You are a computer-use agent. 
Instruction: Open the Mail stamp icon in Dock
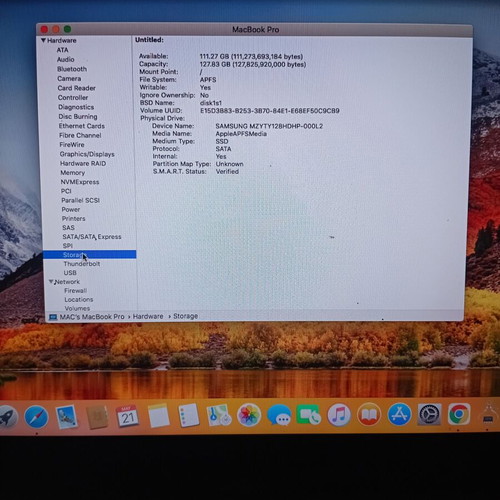66,417
